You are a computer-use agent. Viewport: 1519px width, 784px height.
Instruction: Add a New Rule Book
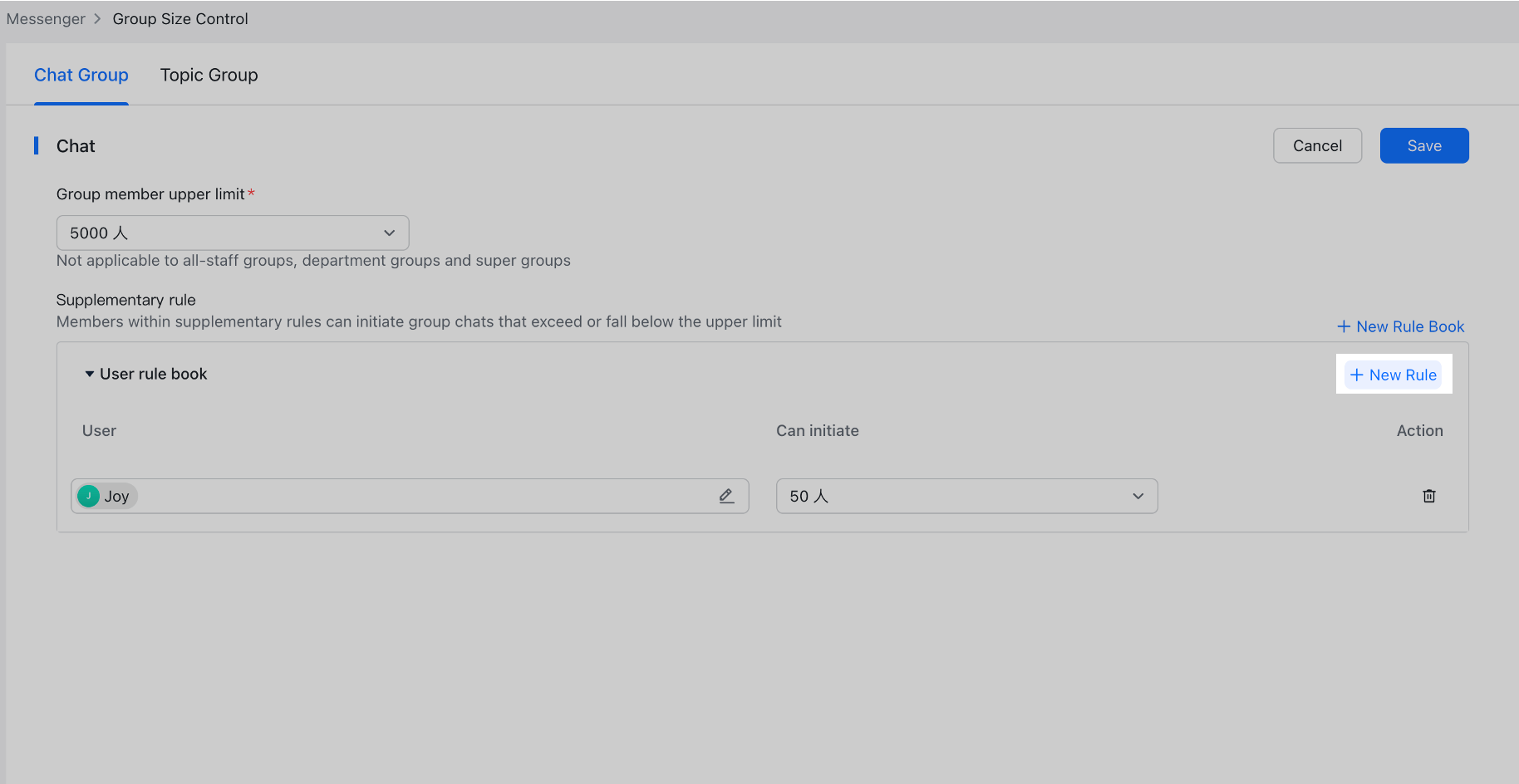pyautogui.click(x=1400, y=326)
